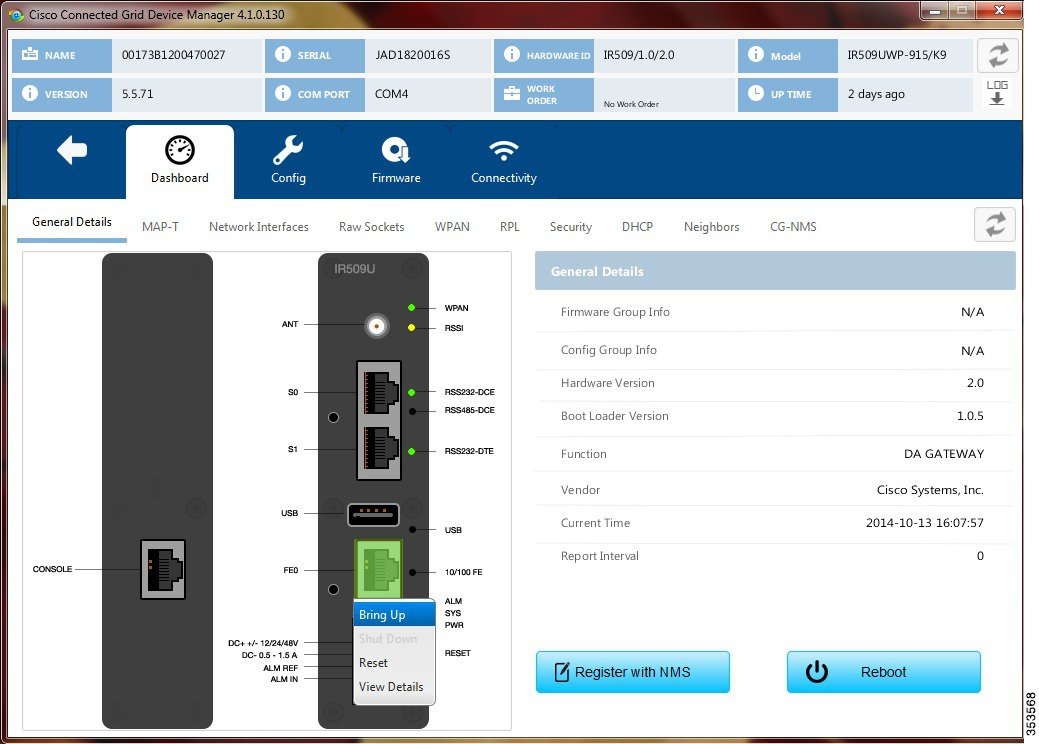The image size is (1039, 744).
Task: Click device name 00173B1200470027
Action: (174, 55)
